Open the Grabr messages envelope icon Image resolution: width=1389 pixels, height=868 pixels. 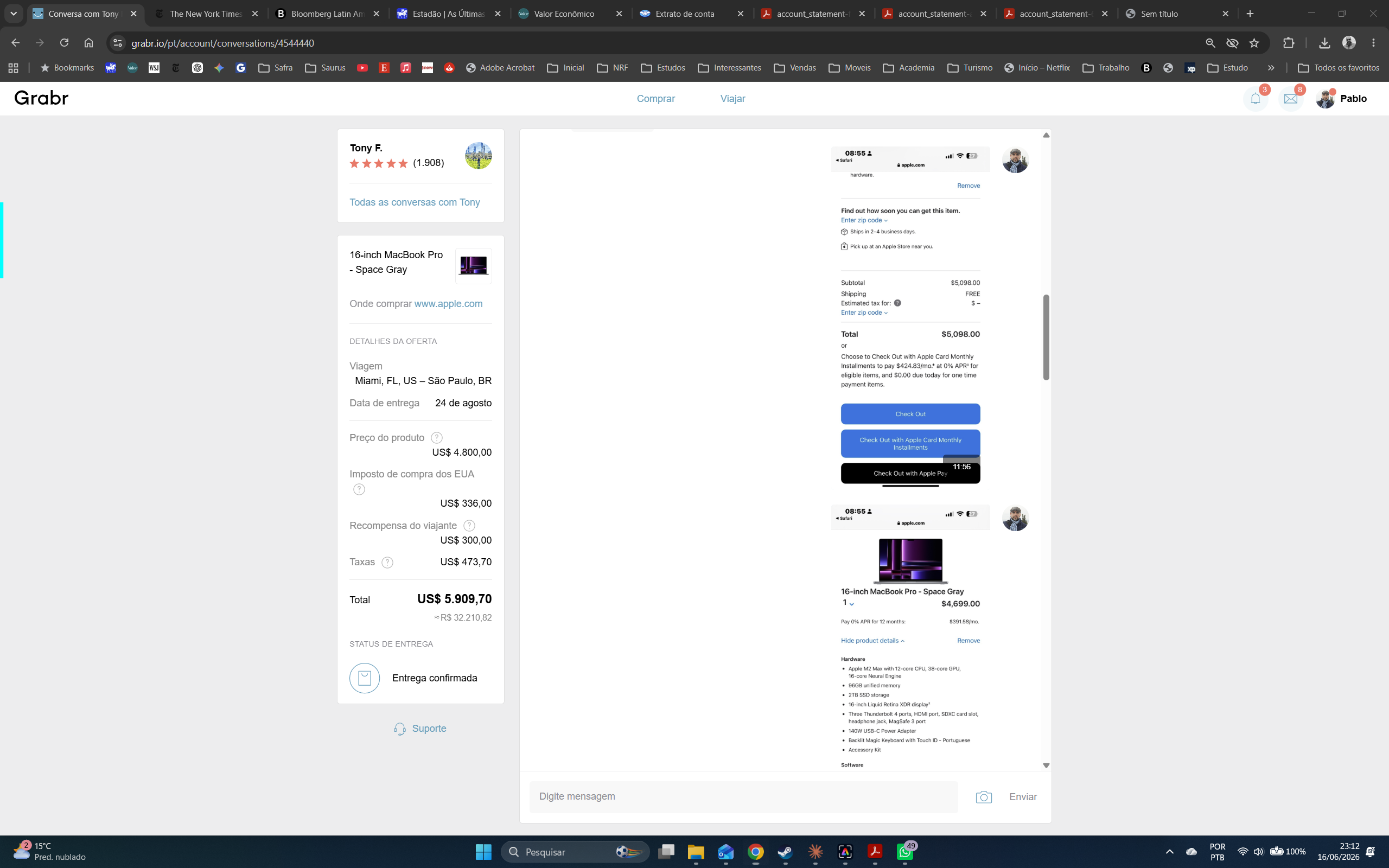(1291, 99)
